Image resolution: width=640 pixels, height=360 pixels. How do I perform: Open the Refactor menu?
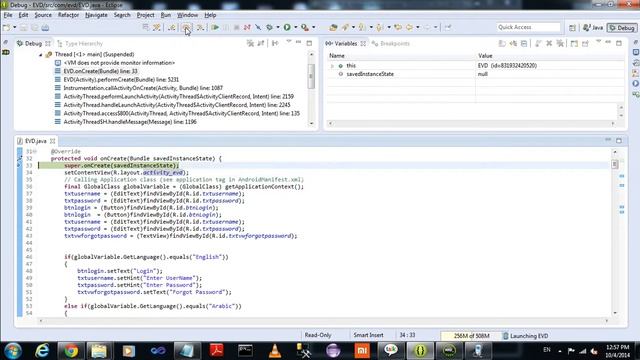(x=68, y=15)
